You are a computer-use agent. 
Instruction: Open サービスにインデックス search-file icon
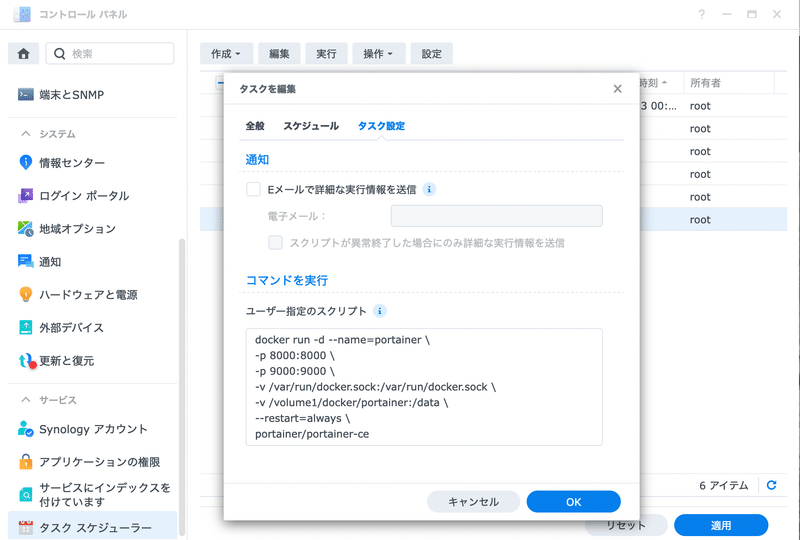point(26,494)
